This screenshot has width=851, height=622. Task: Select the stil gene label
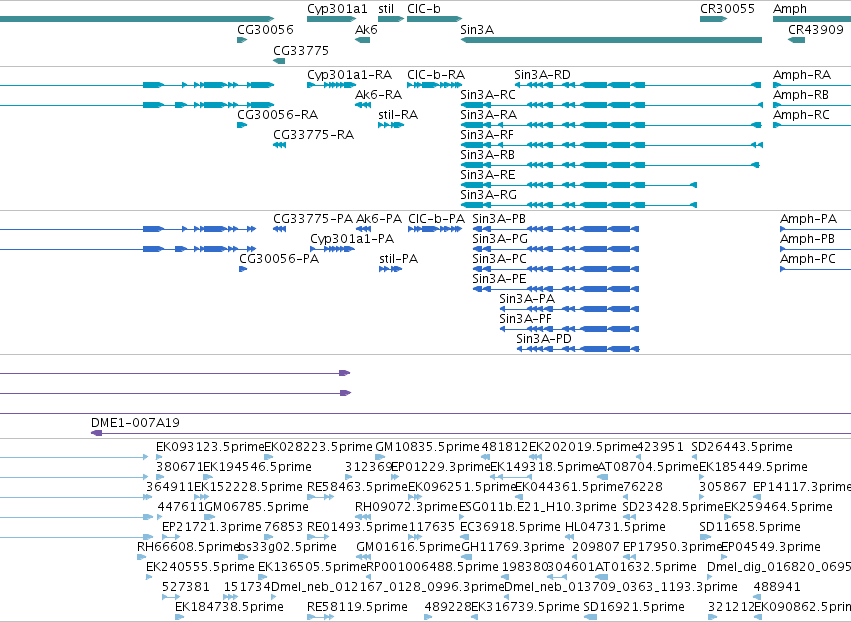click(386, 9)
